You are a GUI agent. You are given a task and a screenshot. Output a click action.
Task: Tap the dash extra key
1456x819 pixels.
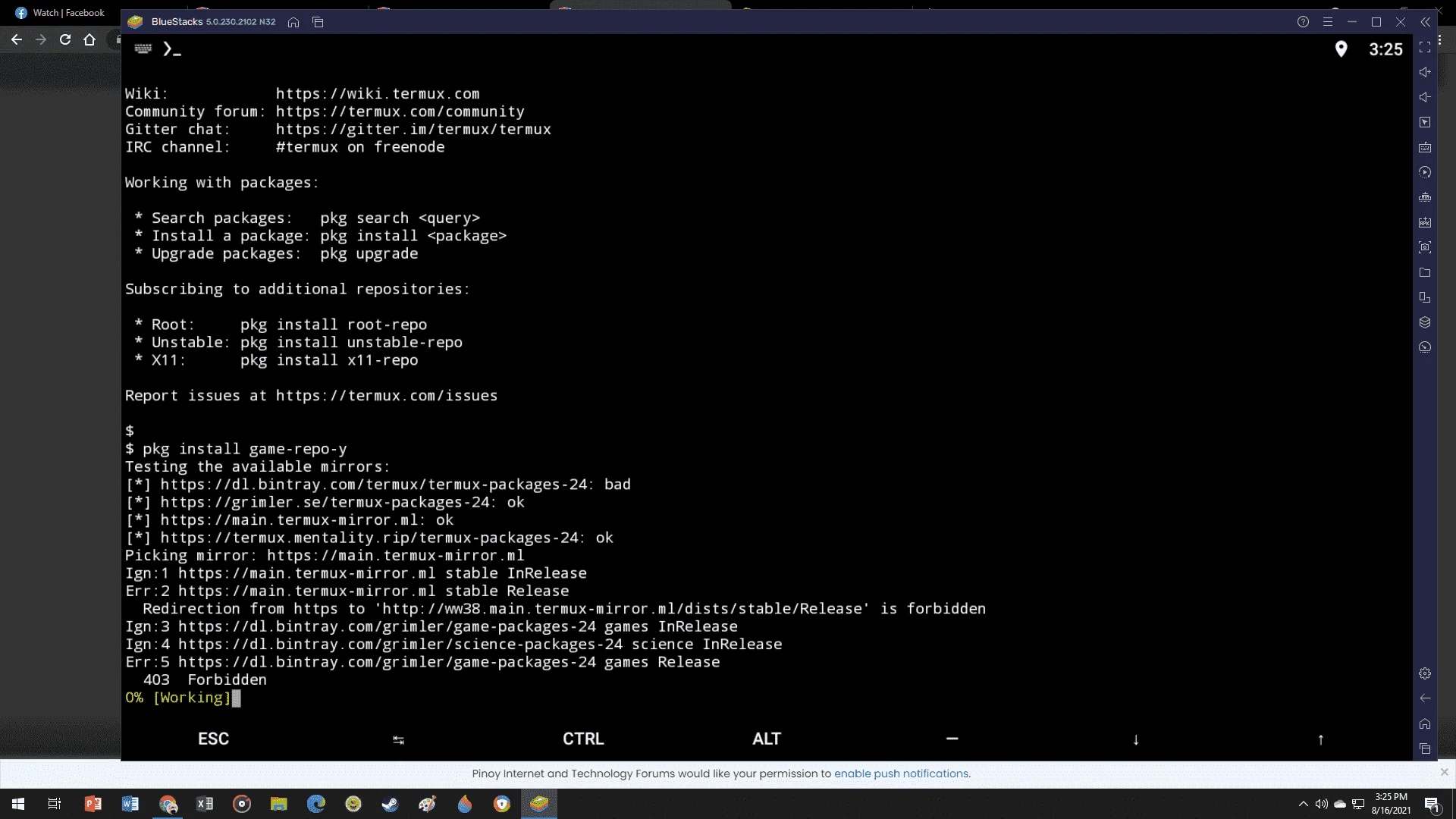[x=952, y=738]
